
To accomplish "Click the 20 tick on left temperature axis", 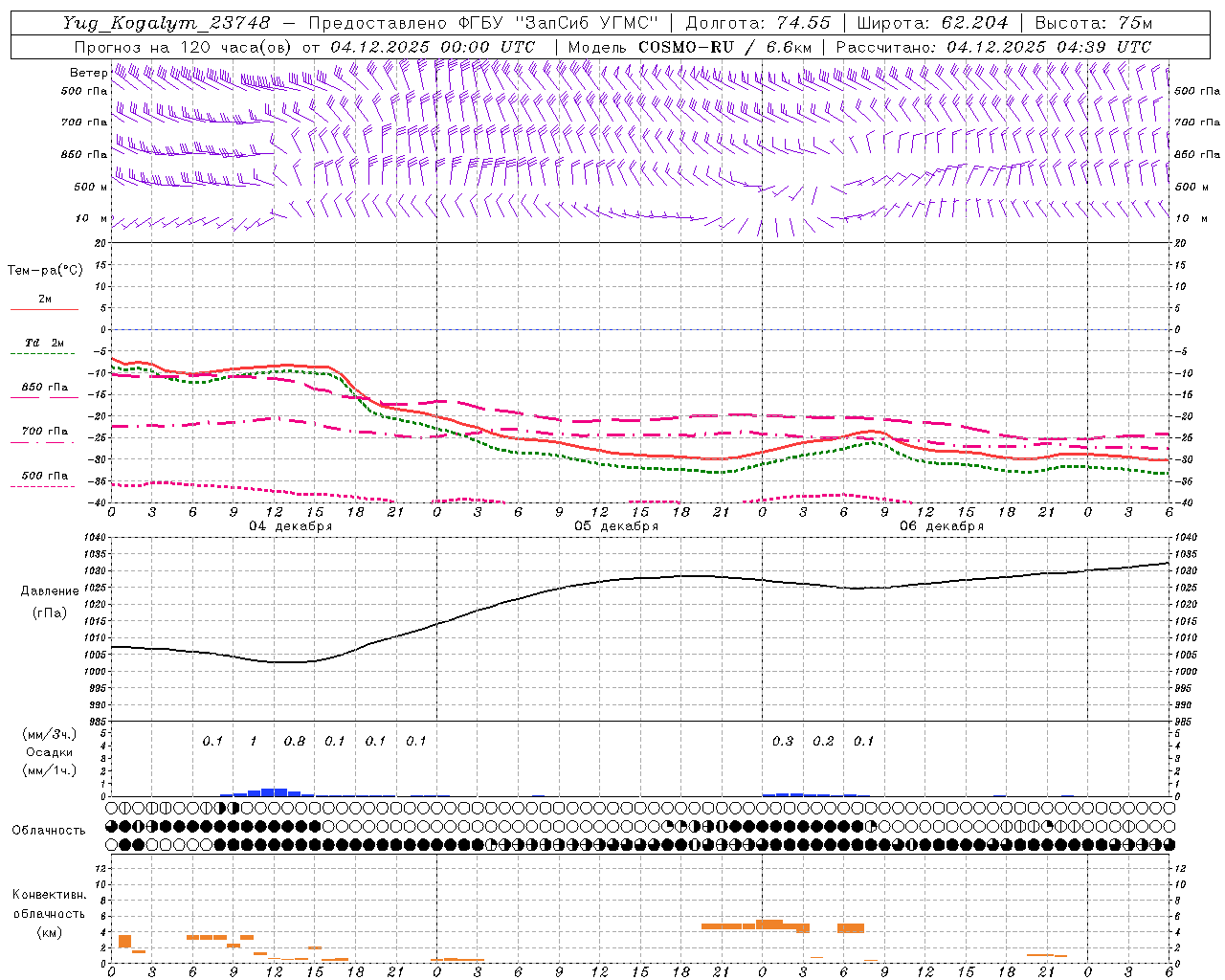I will (101, 243).
